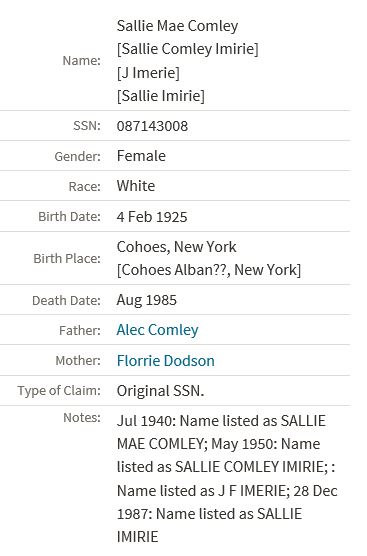This screenshot has height=556, width=367.
Task: Click the Notes field label
Action: coord(82,418)
